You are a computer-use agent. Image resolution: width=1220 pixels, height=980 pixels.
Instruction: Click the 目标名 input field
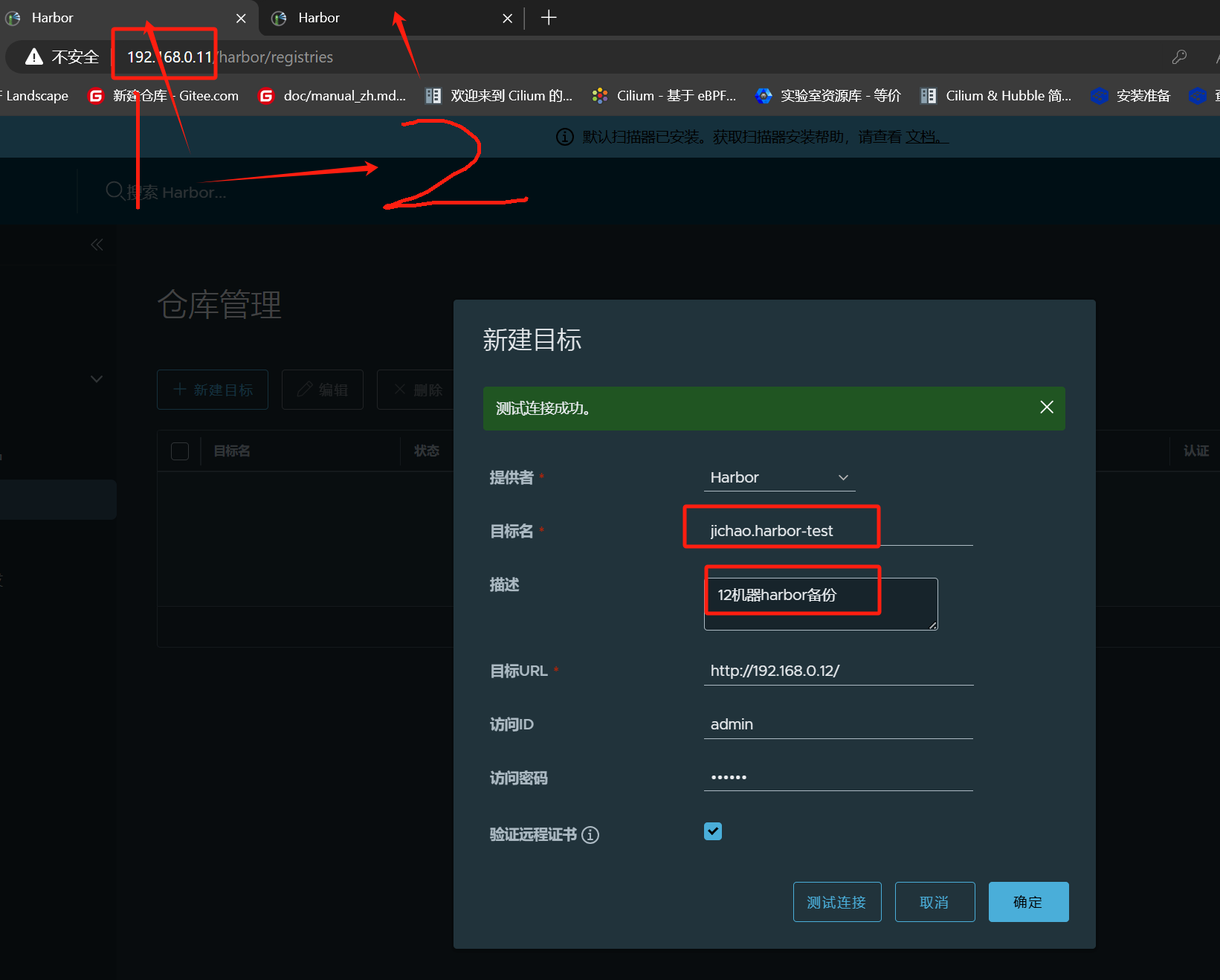tap(838, 531)
